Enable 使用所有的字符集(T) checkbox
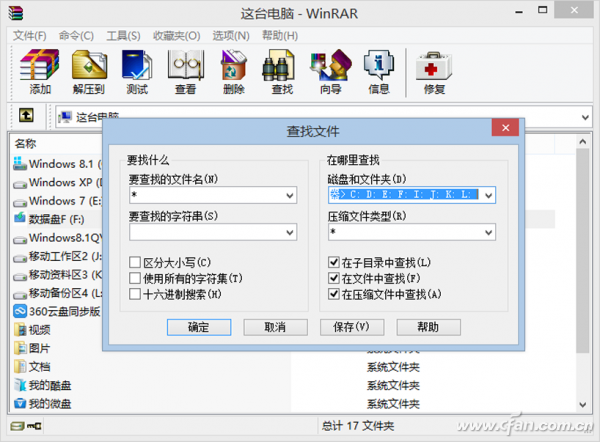This screenshot has height=442, width=600. (x=135, y=278)
